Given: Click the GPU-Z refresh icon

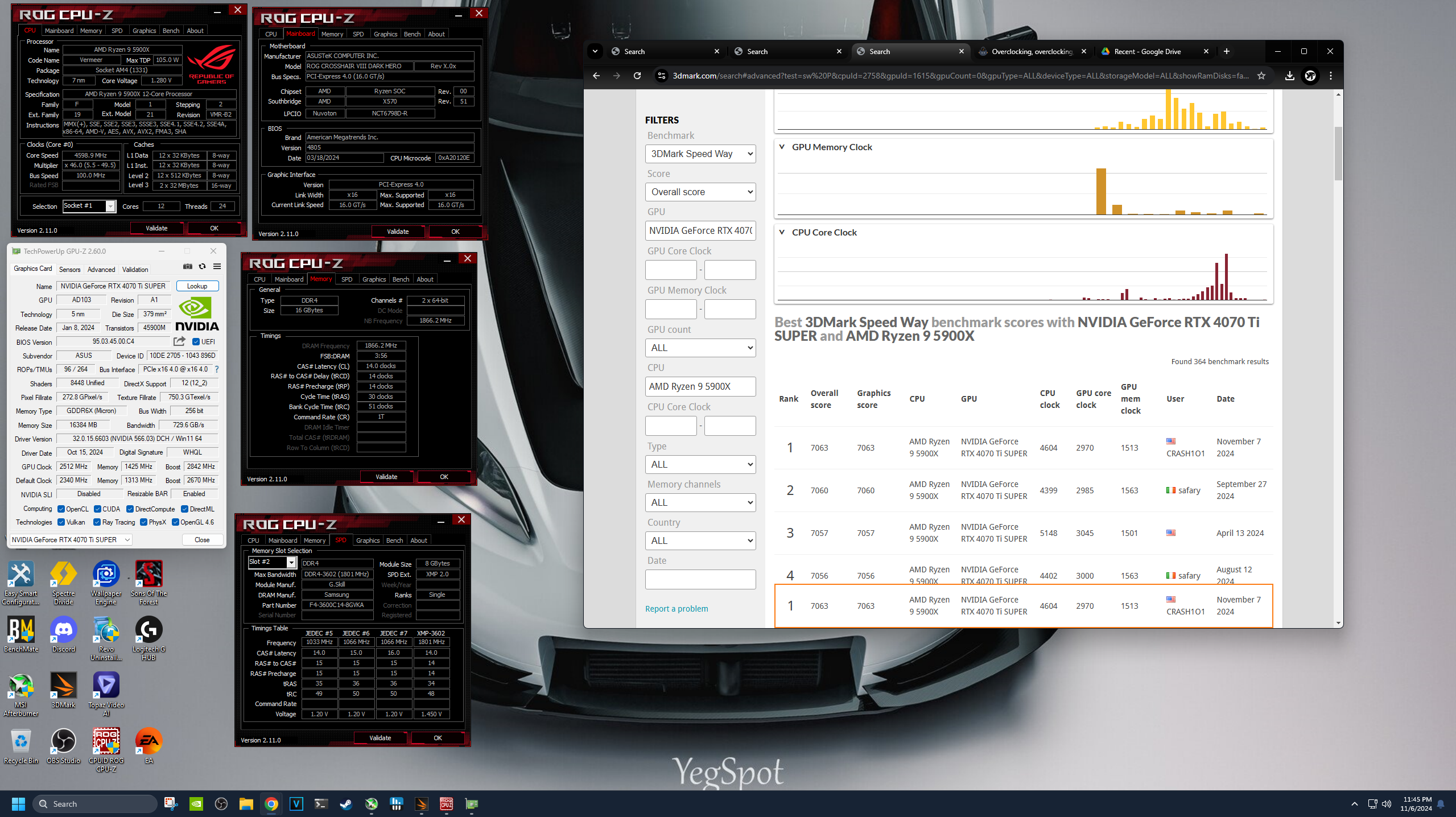Looking at the screenshot, I should 202,266.
